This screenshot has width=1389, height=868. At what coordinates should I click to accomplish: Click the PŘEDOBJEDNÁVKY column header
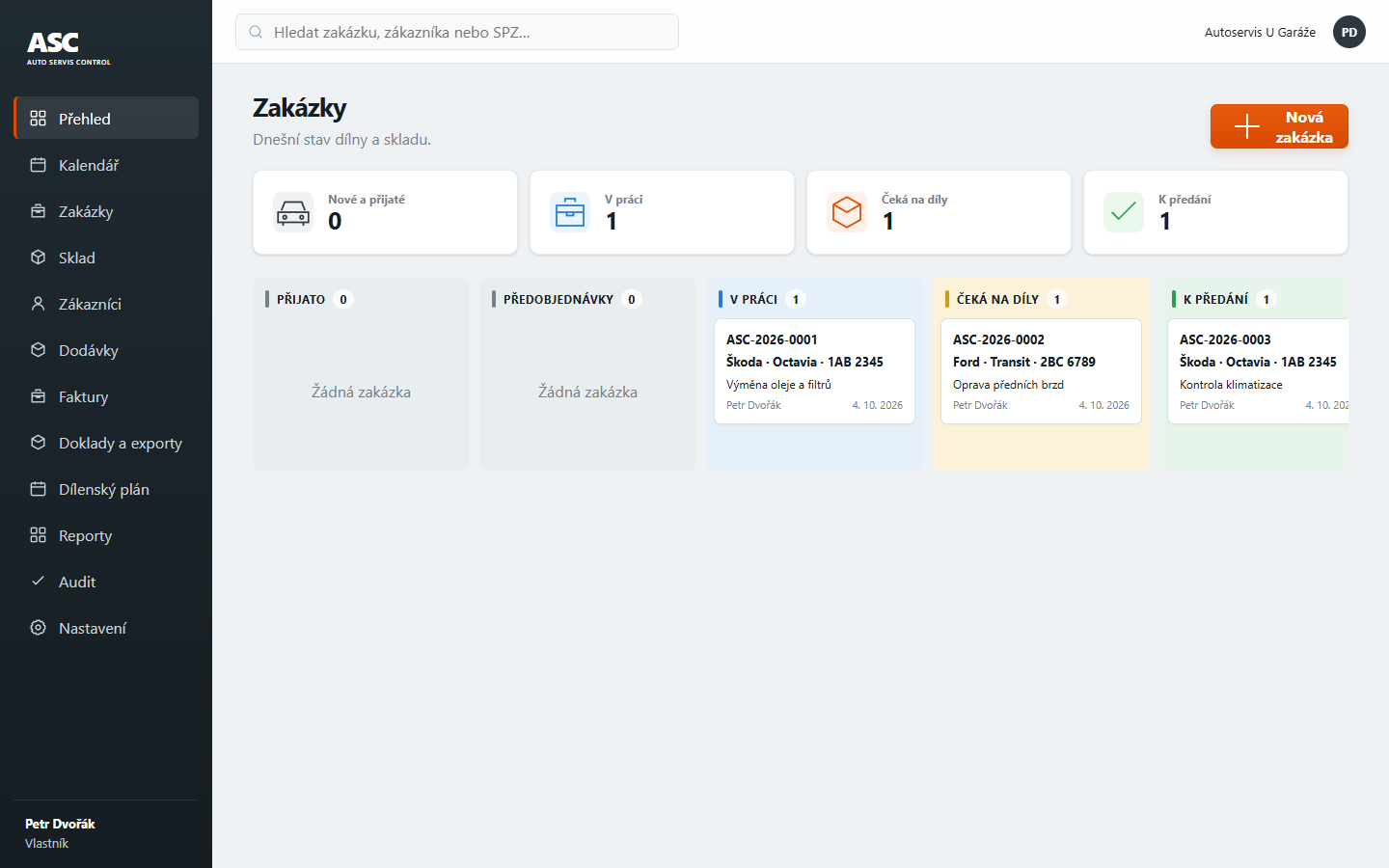(x=558, y=299)
